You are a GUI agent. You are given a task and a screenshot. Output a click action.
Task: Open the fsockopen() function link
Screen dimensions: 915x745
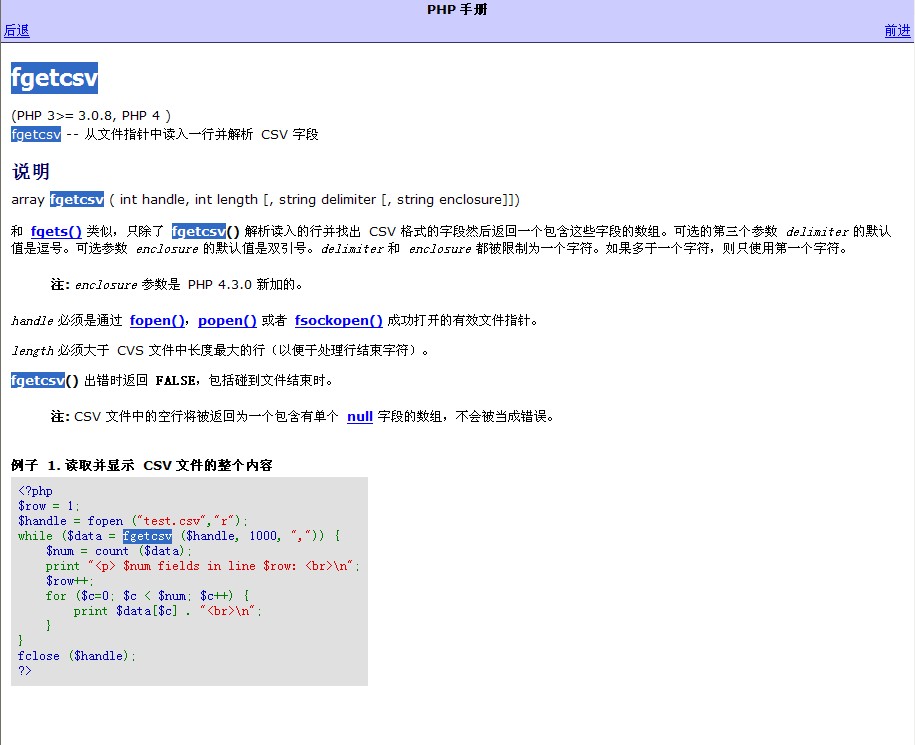pyautogui.click(x=338, y=320)
